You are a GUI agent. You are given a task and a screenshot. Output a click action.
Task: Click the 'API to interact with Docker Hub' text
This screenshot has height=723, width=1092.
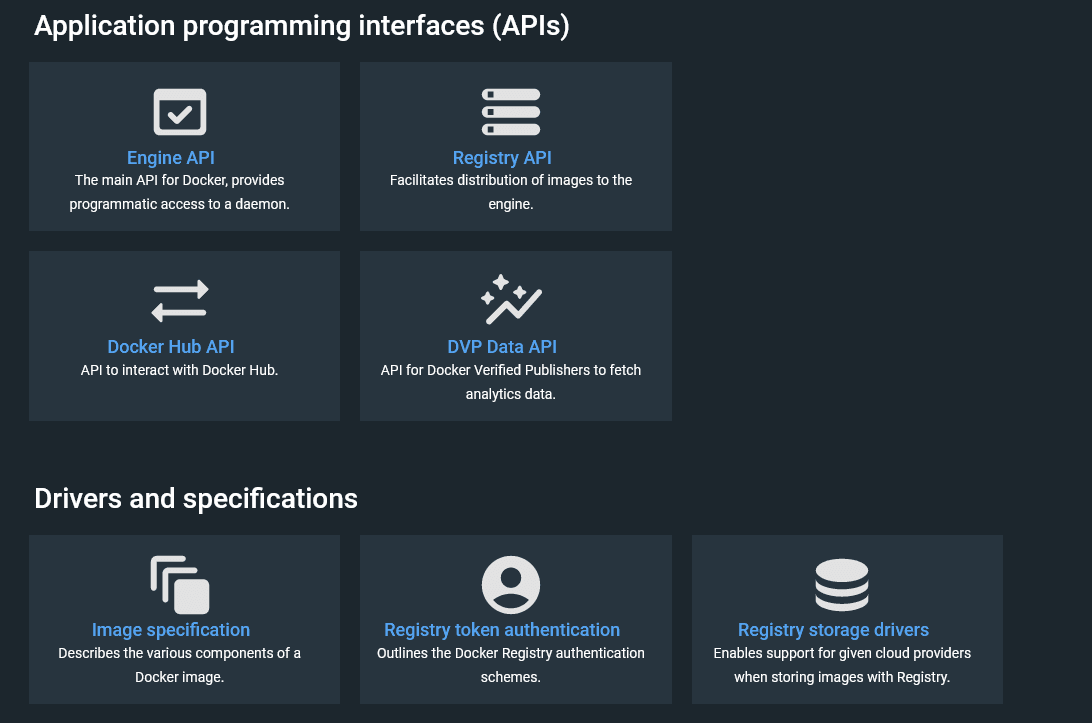click(x=180, y=370)
